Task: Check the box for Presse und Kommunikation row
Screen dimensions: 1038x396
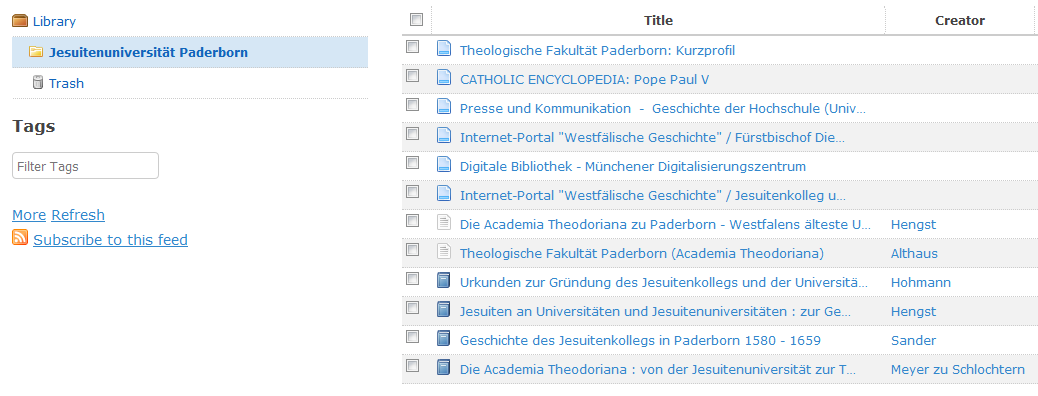Action: pos(412,105)
